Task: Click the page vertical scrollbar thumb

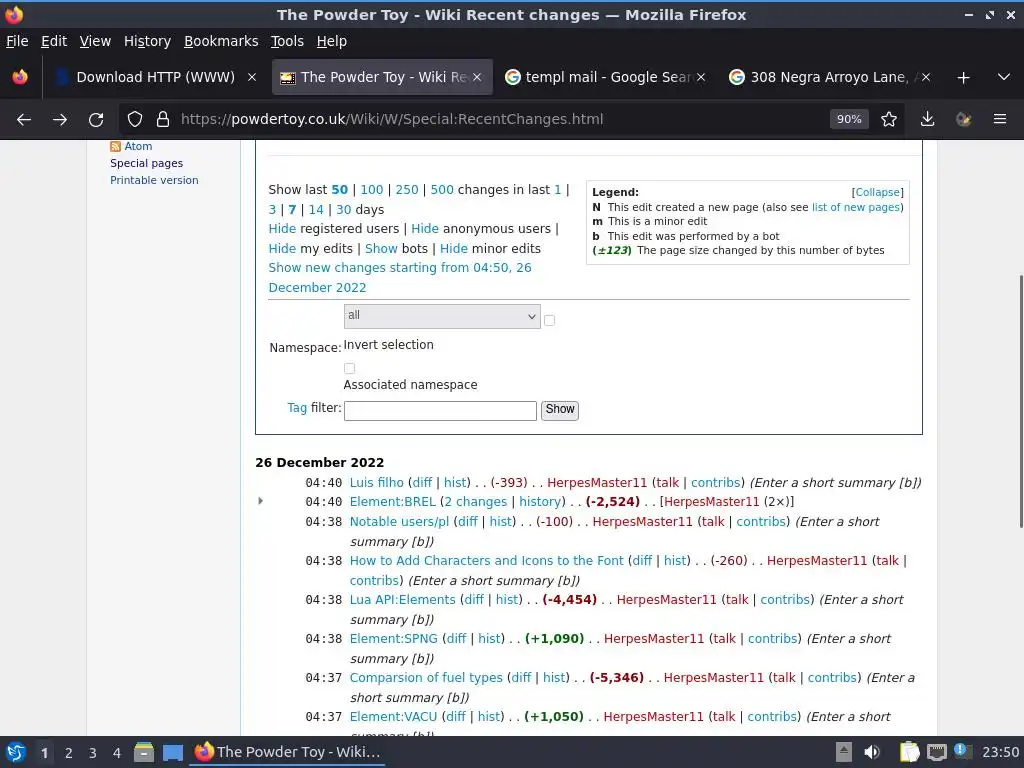Action: 1021,401
